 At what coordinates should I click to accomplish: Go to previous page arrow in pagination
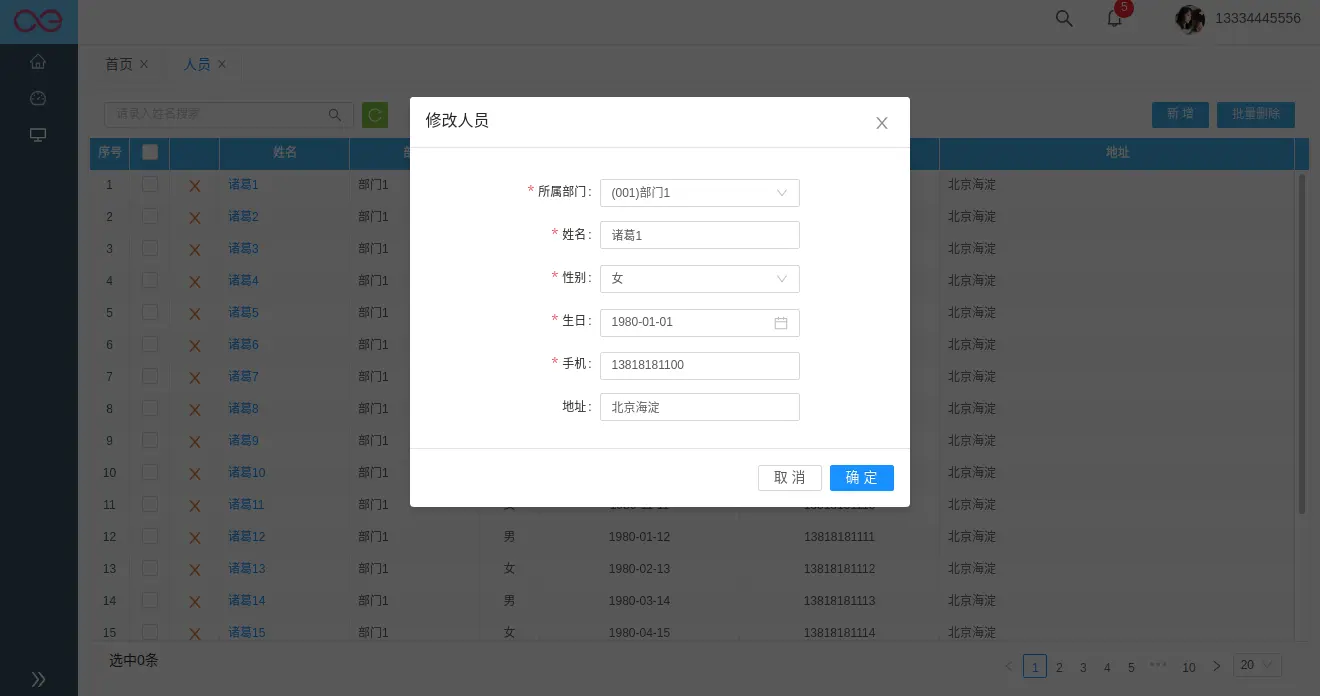click(1009, 666)
